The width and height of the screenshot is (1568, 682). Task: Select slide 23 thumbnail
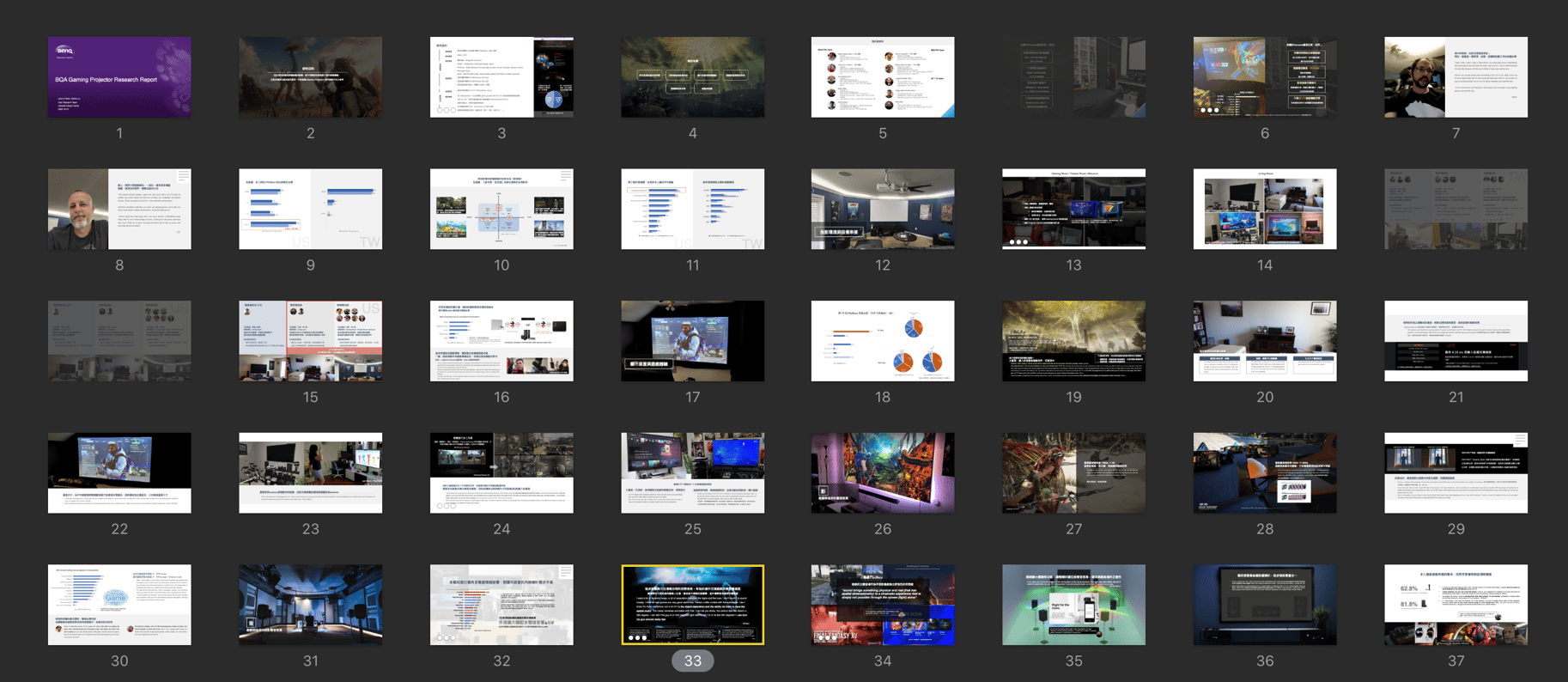click(311, 472)
